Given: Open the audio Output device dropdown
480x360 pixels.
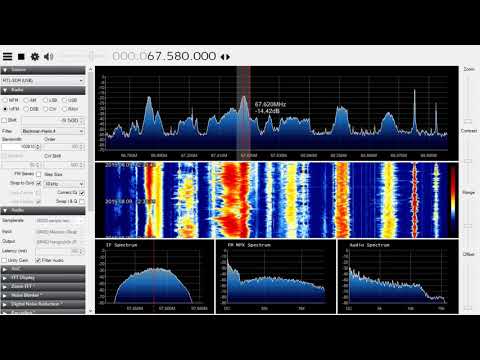Looking at the screenshot, I should coord(60,241).
